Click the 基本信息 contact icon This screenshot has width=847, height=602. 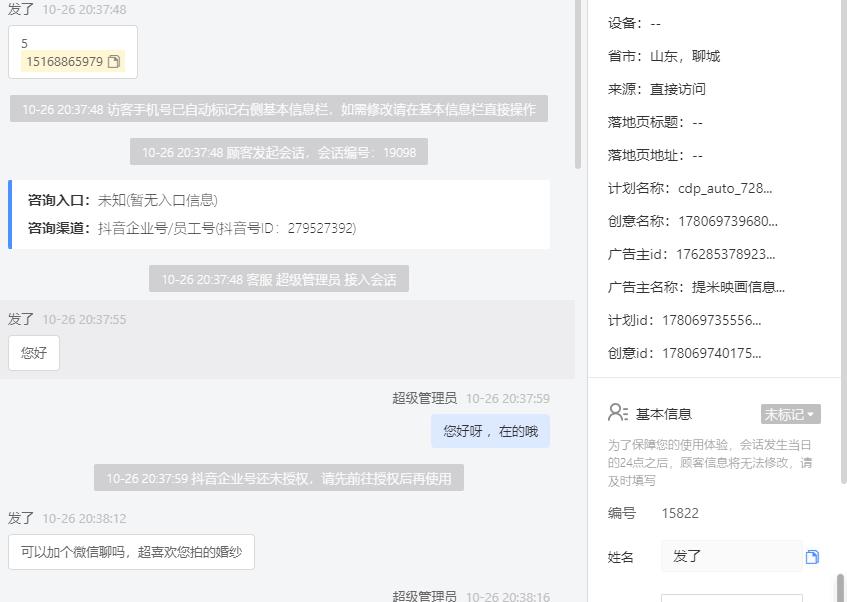click(617, 413)
